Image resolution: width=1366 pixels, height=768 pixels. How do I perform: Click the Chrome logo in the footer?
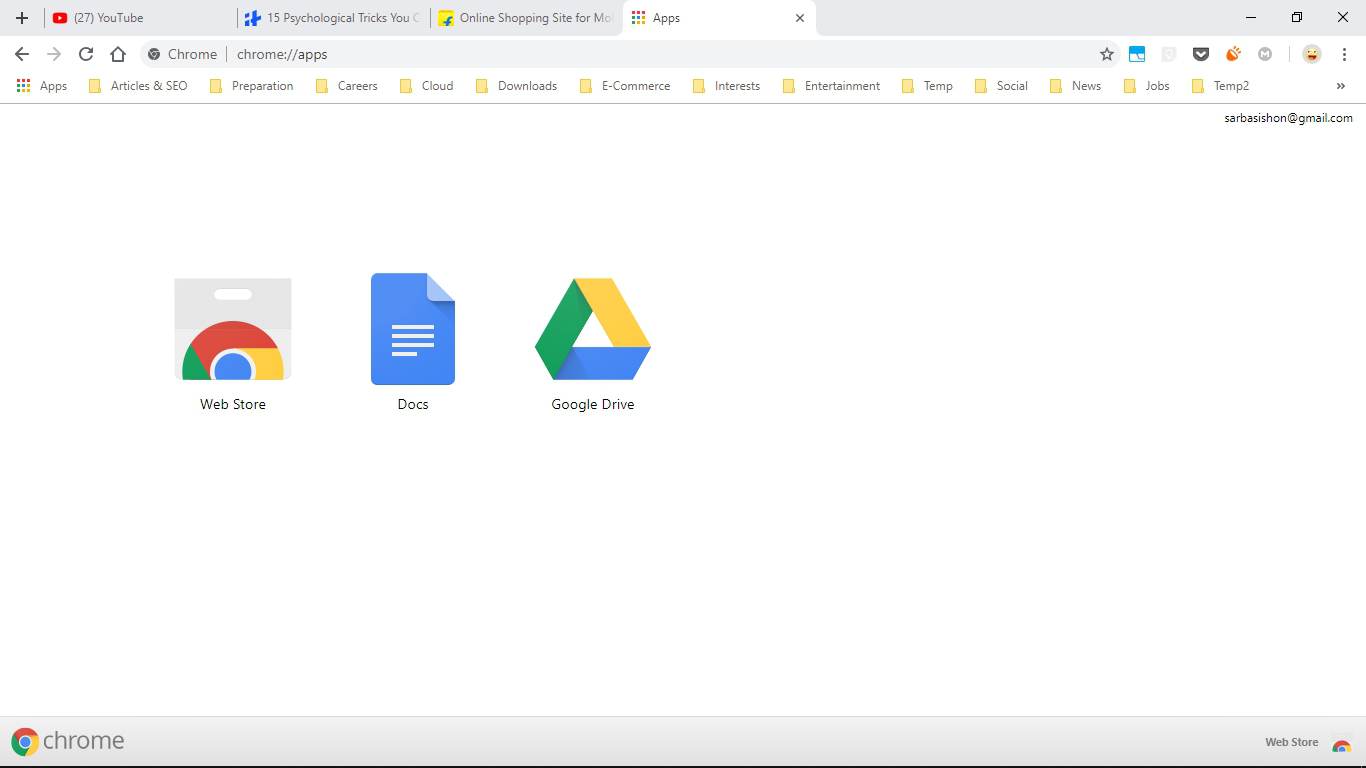coord(68,741)
